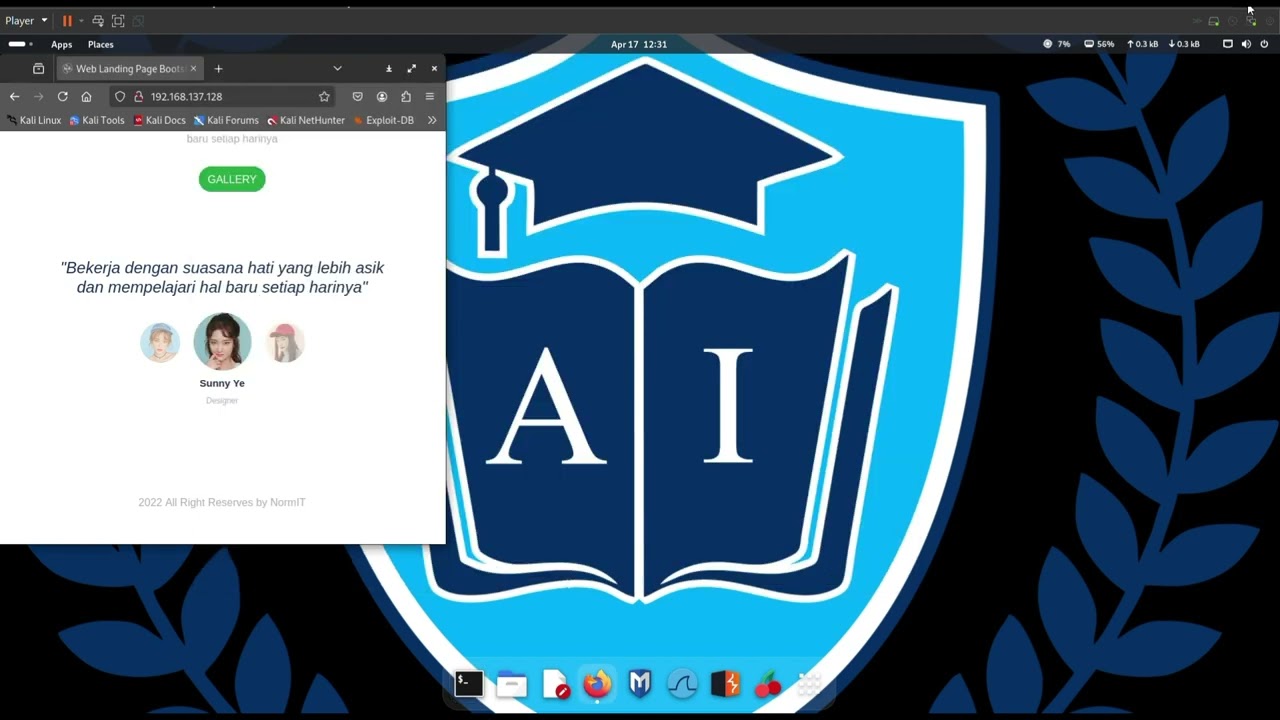Open Firefox recent browsing view icon
Image resolution: width=1280 pixels, height=720 pixels.
click(x=38, y=68)
